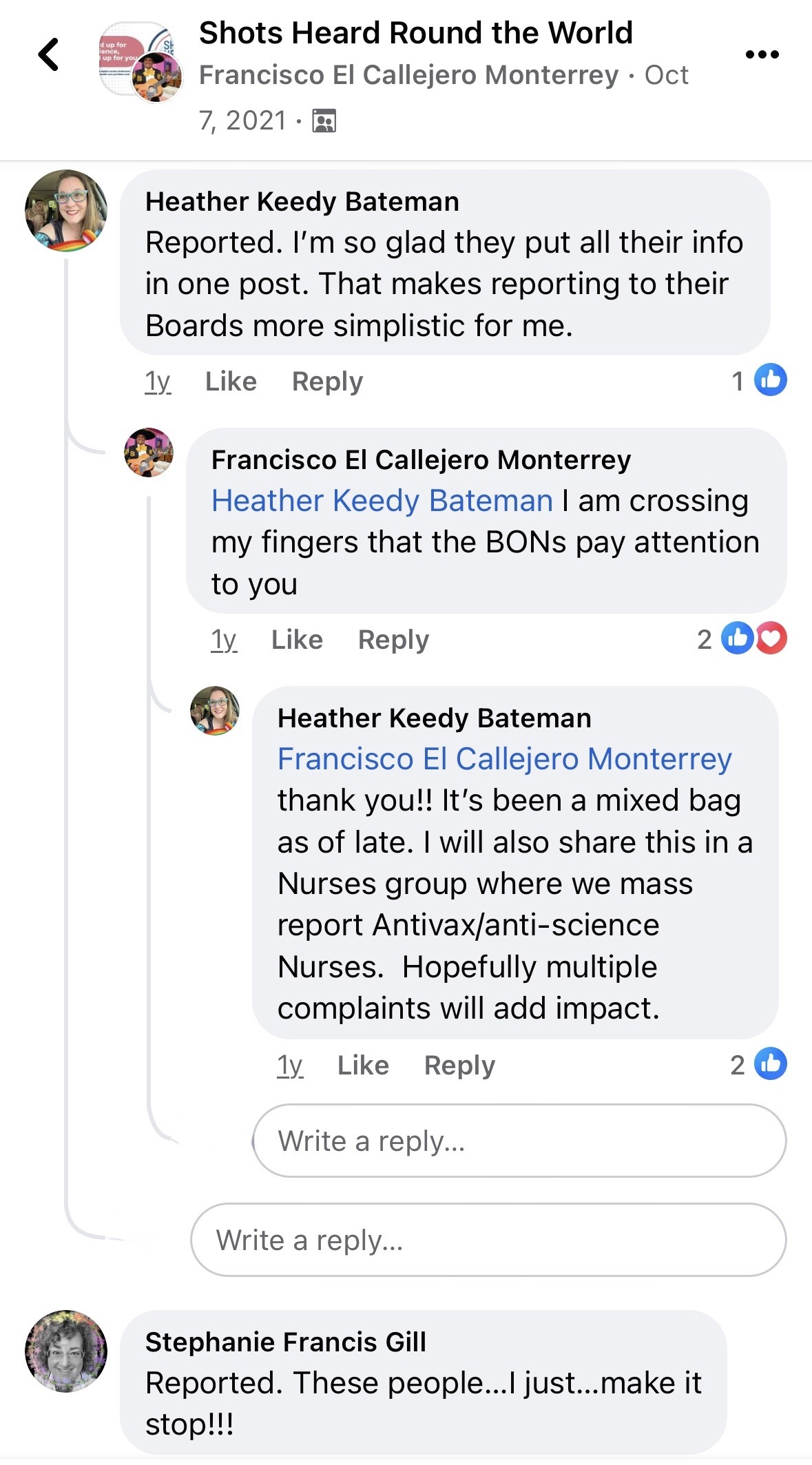Open the blue Heather Keedy Bateman mention link
This screenshot has width=812, height=1465.
382,501
